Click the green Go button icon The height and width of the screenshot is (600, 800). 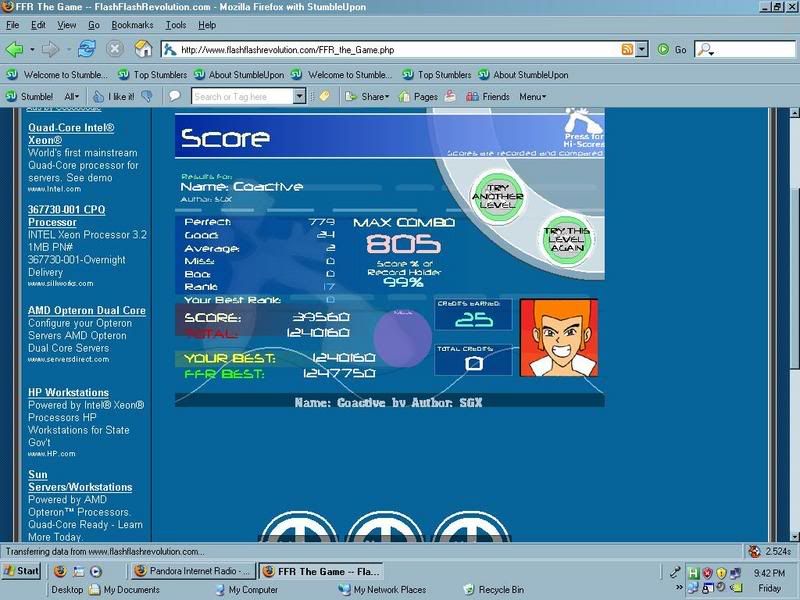click(664, 49)
